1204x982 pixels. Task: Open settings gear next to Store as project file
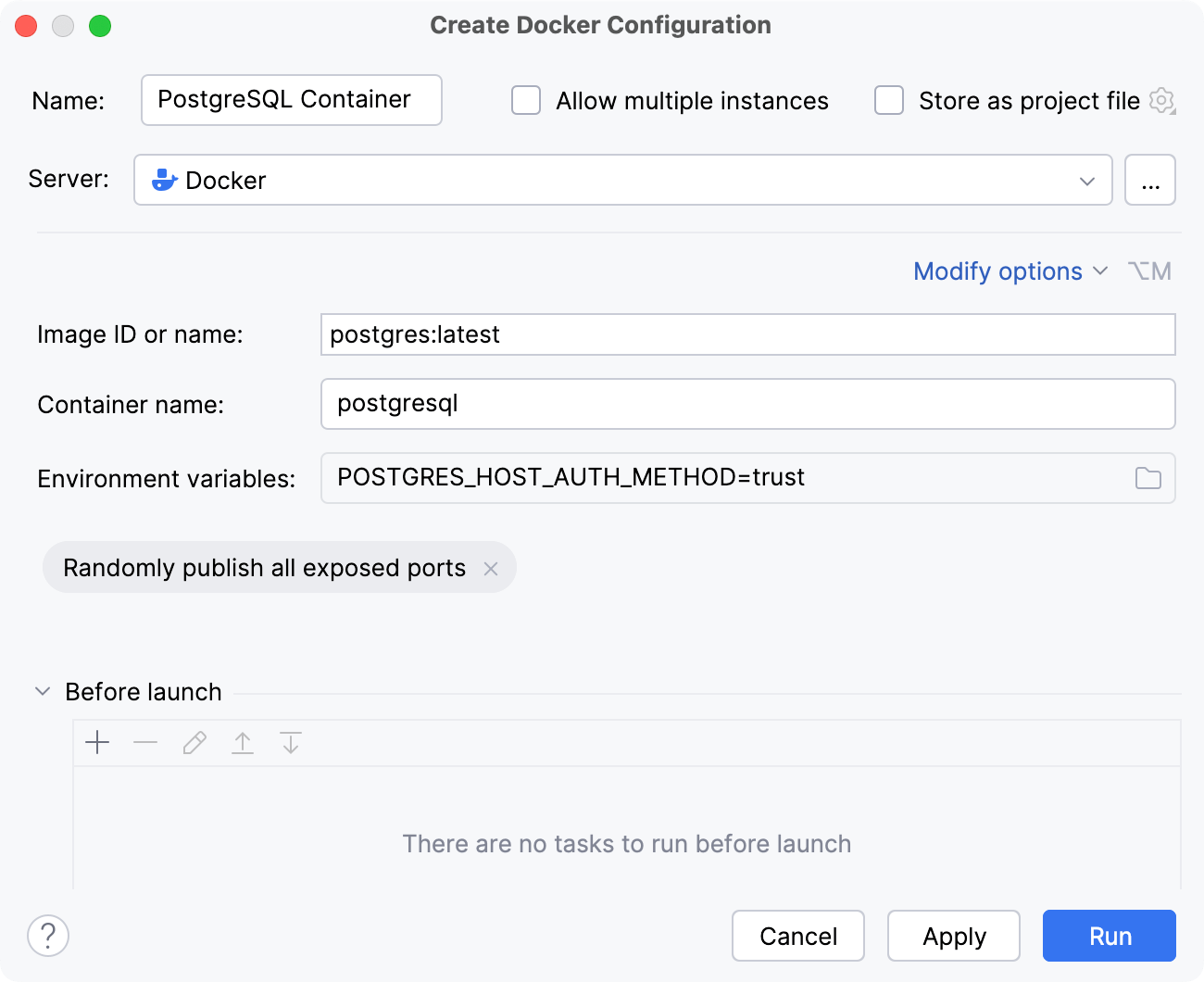pyautogui.click(x=1161, y=101)
